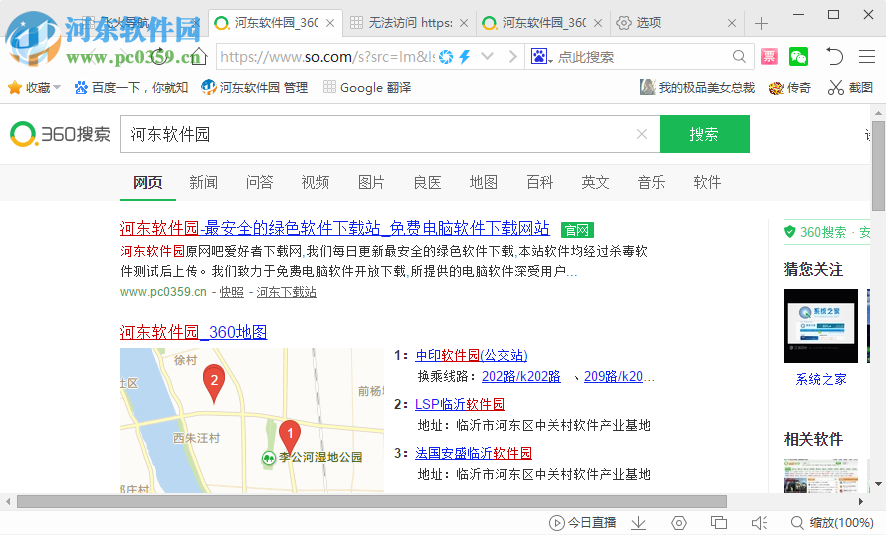Click the go forward arrow in address bar
This screenshot has height=535, width=886.
pos(513,56)
